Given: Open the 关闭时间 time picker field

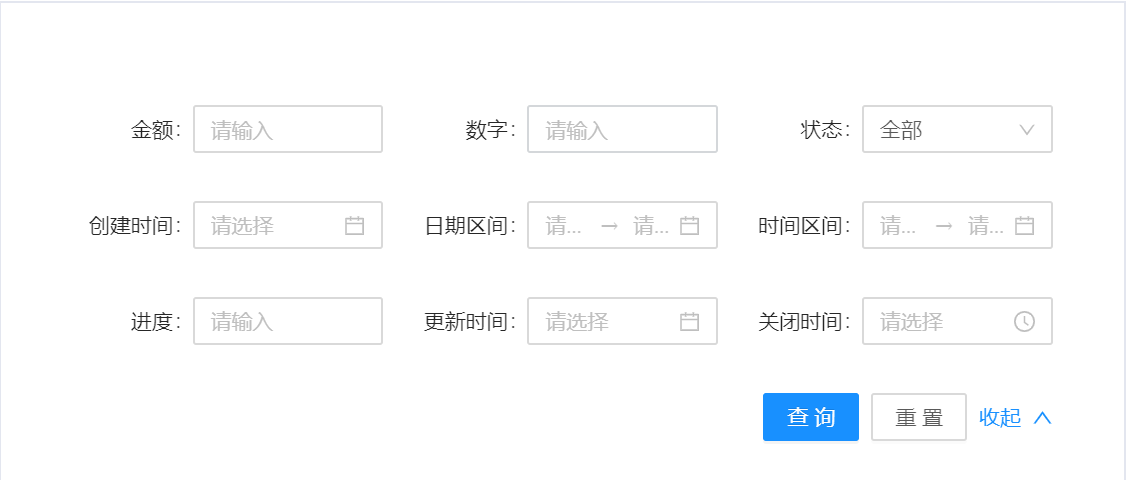Looking at the screenshot, I should (958, 321).
